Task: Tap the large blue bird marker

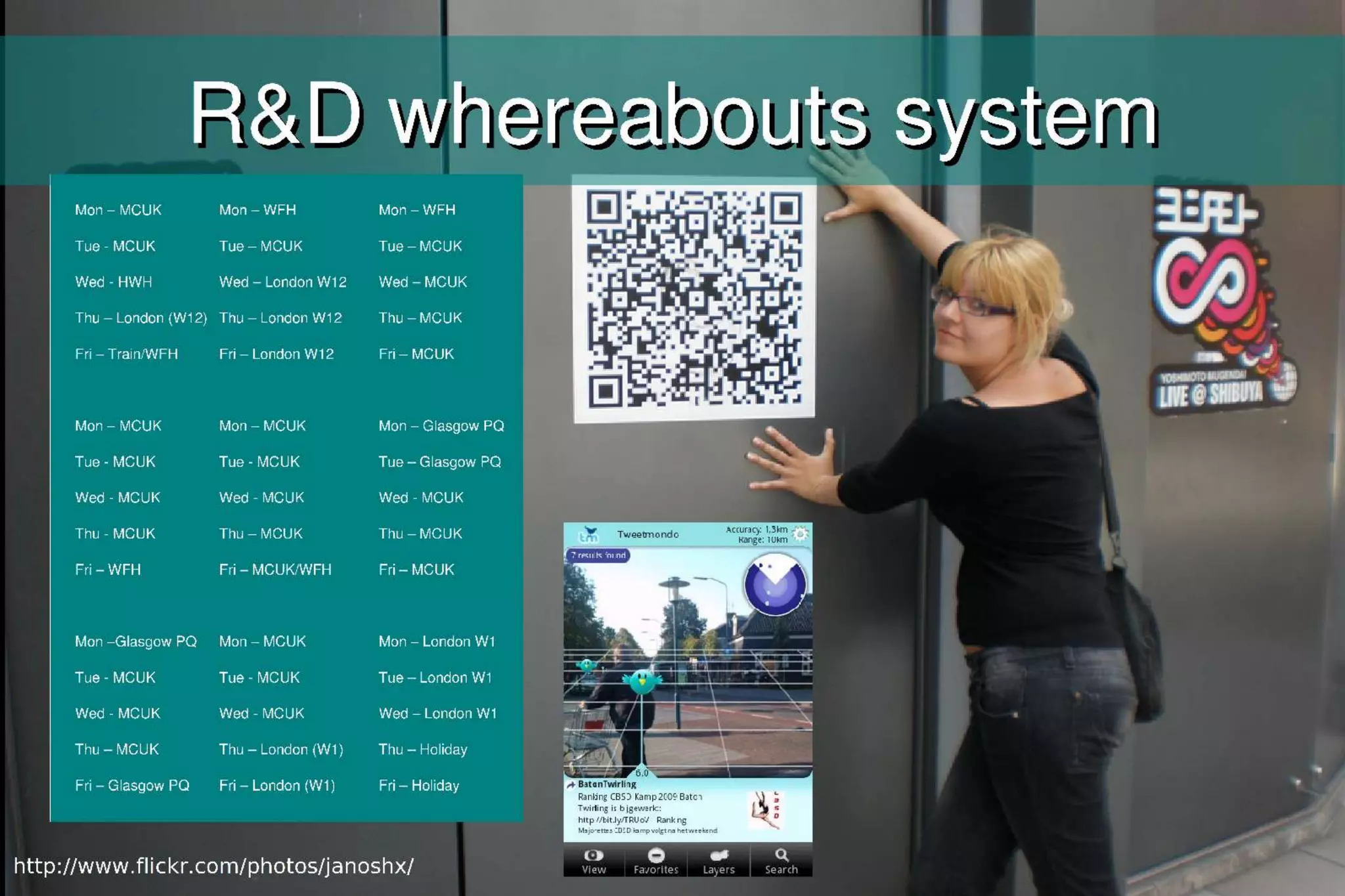Action: point(642,682)
